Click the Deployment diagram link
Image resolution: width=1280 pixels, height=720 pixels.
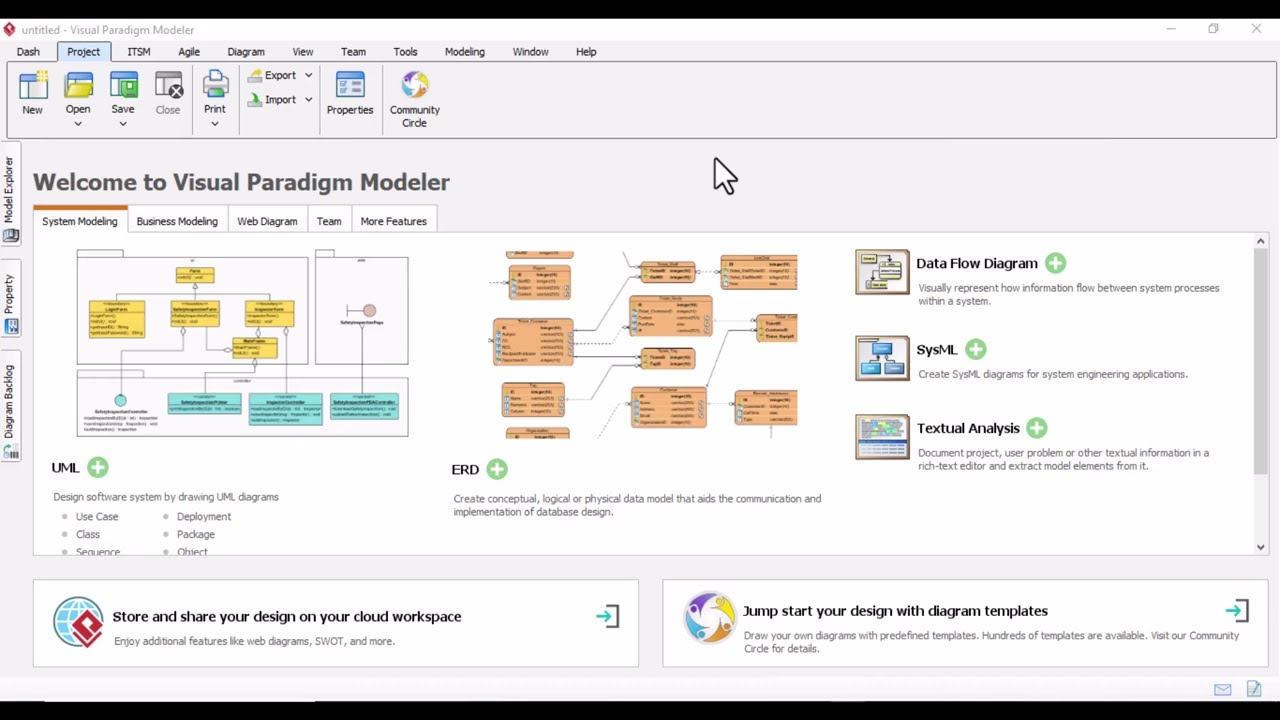coord(204,517)
